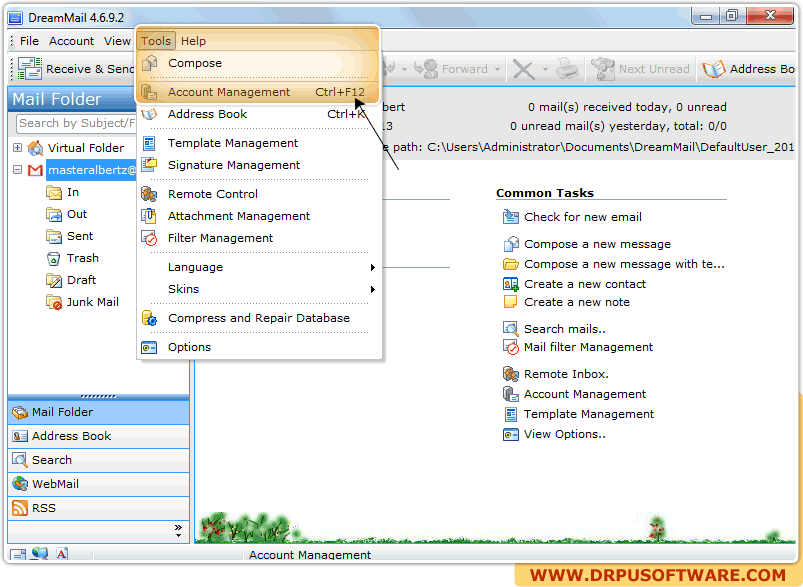
Task: Click the Delete X toolbar icon
Action: click(x=523, y=69)
